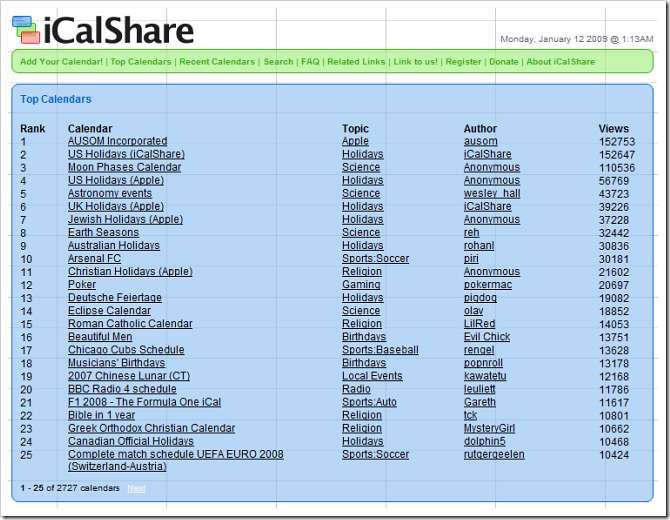Open the FAQ page

point(310,62)
